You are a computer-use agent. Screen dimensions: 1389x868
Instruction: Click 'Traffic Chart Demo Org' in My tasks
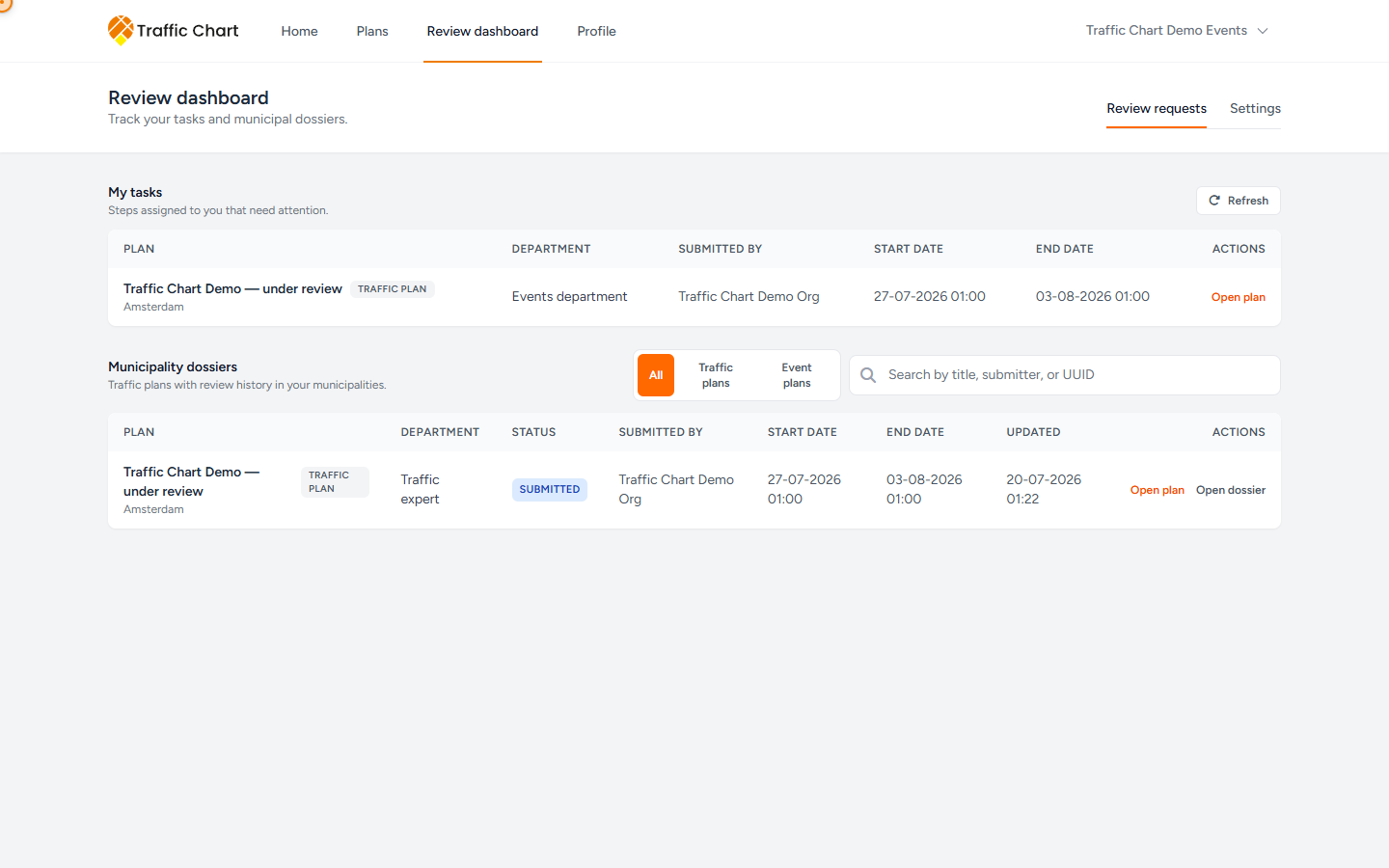click(x=749, y=297)
